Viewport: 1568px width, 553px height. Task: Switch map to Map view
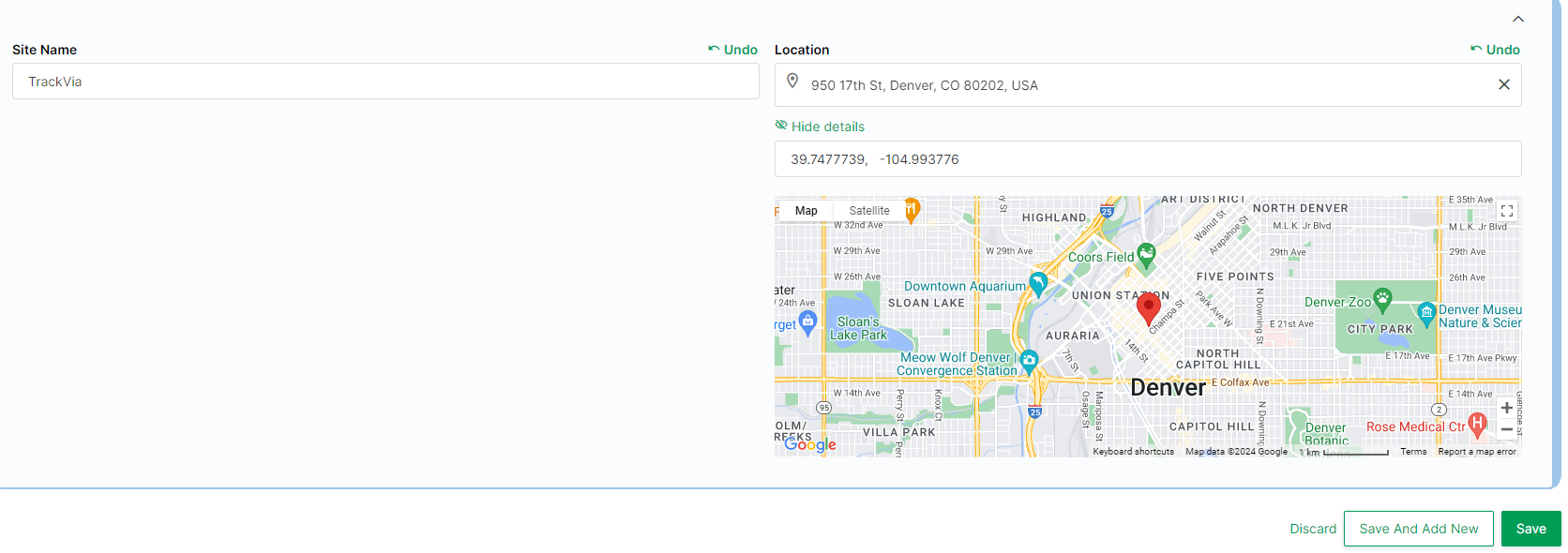[x=806, y=211]
